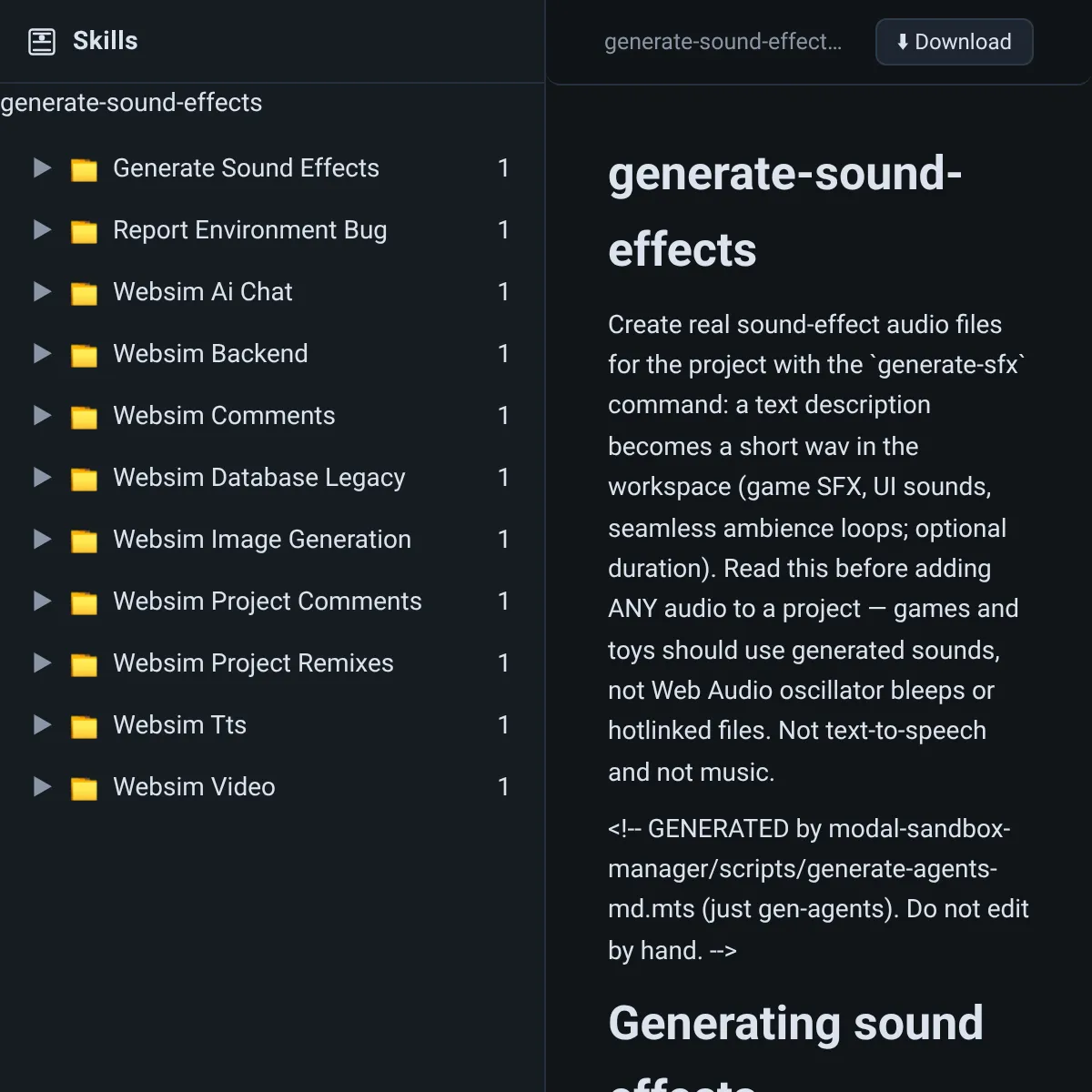The image size is (1092, 1092).
Task: Select the Generate Sound Effects tree row label
Action: (246, 168)
